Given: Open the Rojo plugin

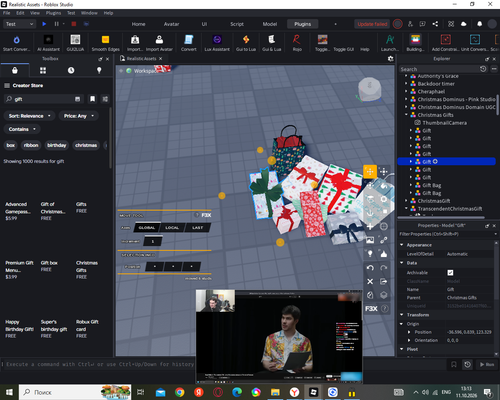Looking at the screenshot, I should tap(297, 43).
